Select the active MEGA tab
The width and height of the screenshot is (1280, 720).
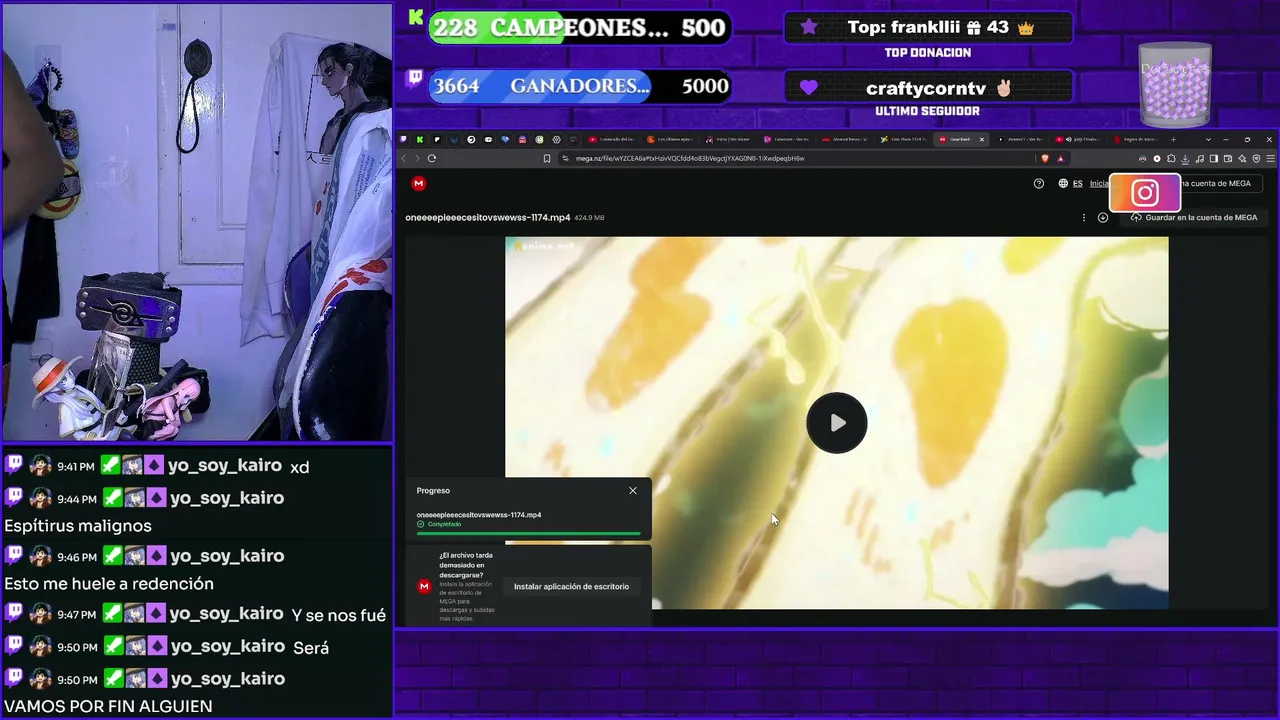click(x=960, y=139)
